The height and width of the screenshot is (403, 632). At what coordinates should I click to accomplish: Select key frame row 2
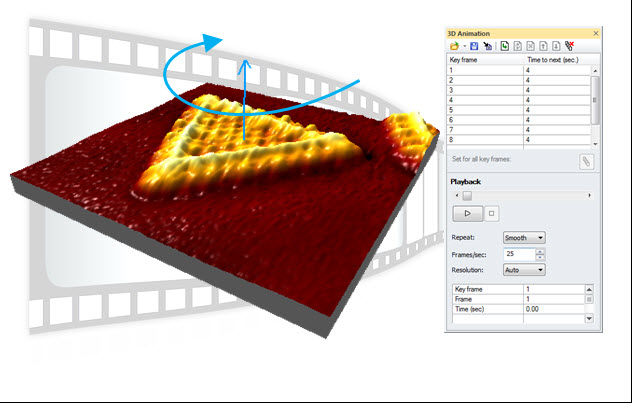[519, 80]
